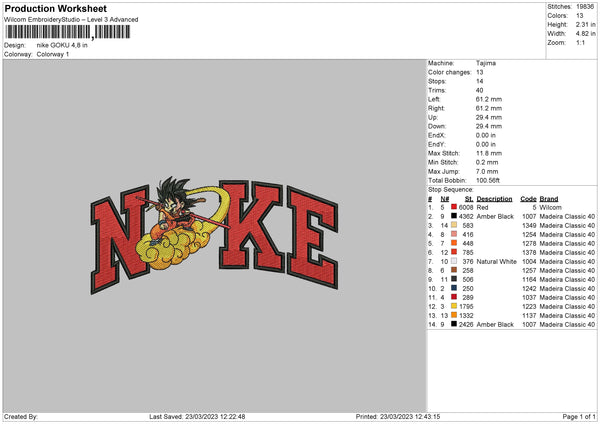Click the Width value '4.82 in'
600x424 pixels.
(586, 34)
